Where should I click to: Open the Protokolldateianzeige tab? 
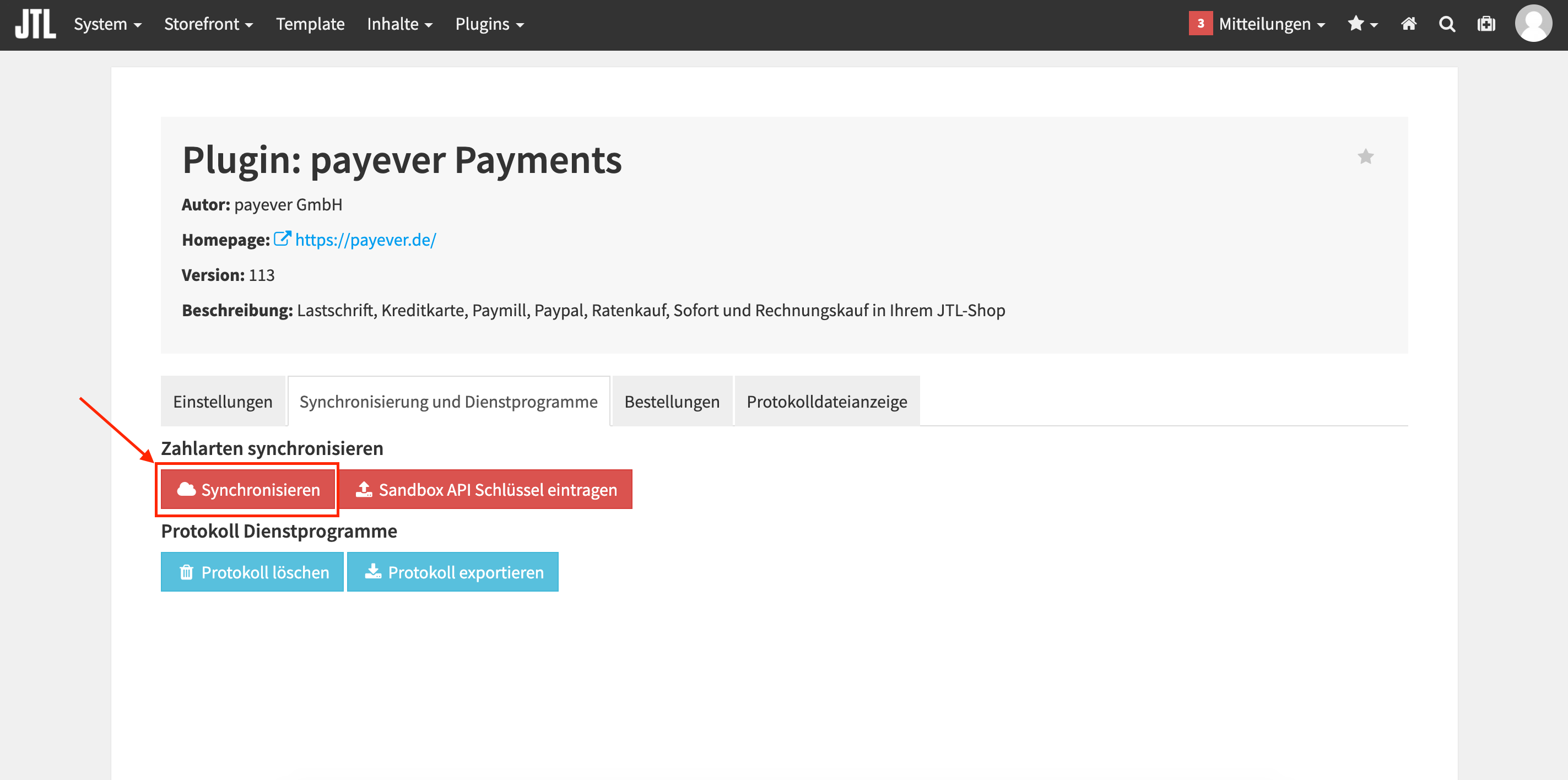[x=826, y=401]
